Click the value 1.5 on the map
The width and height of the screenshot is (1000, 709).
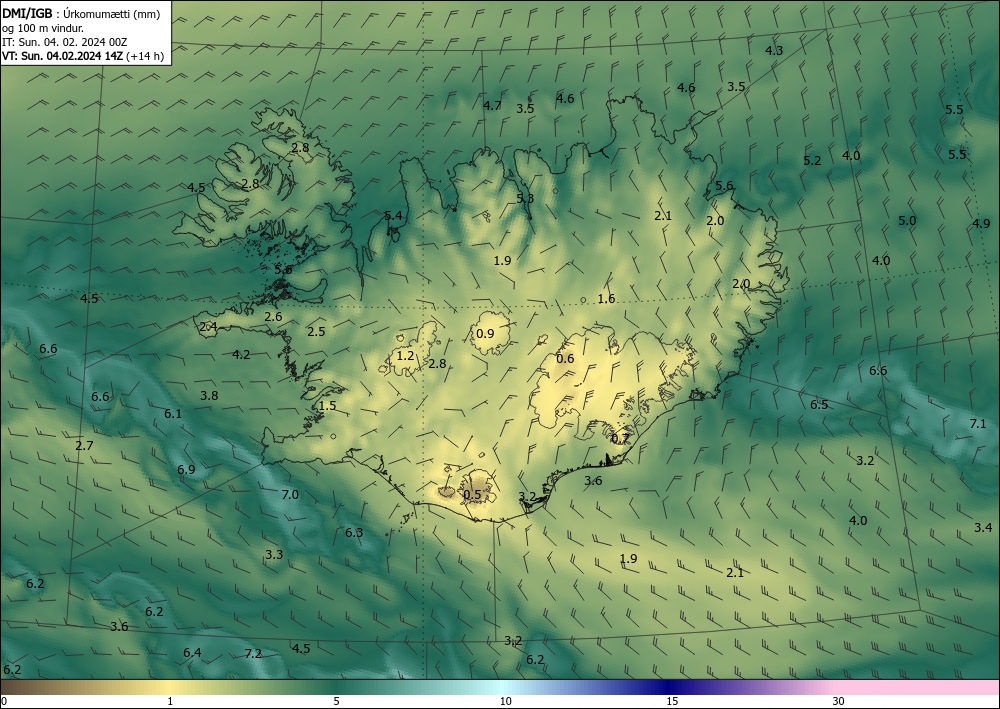327,406
